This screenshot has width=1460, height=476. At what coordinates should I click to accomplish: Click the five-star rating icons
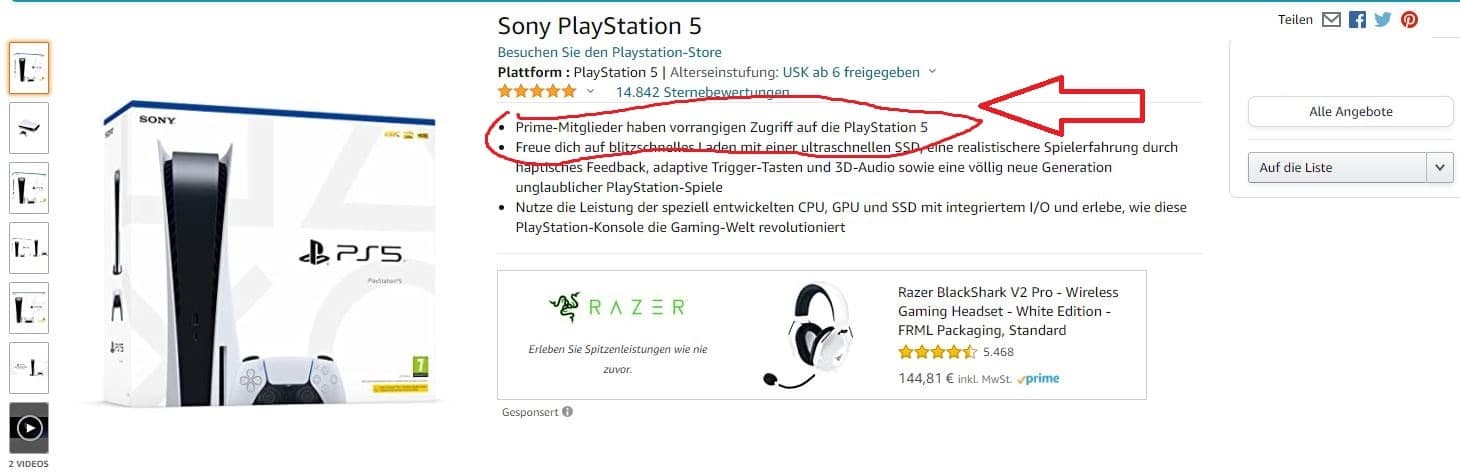pos(537,92)
